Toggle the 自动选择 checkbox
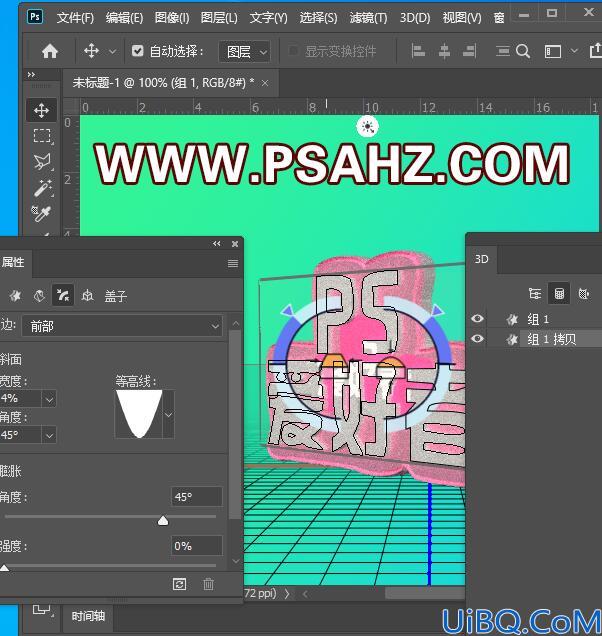 tap(138, 51)
